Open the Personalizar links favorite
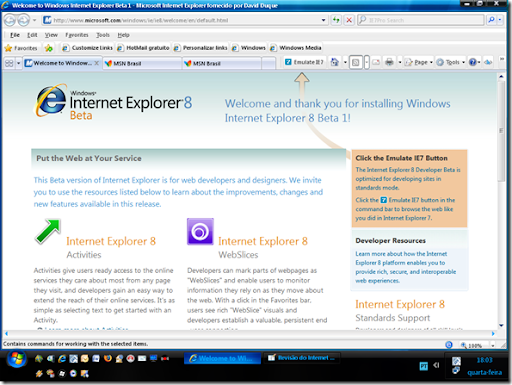Image resolution: width=512 pixels, height=385 pixels. click(x=201, y=48)
